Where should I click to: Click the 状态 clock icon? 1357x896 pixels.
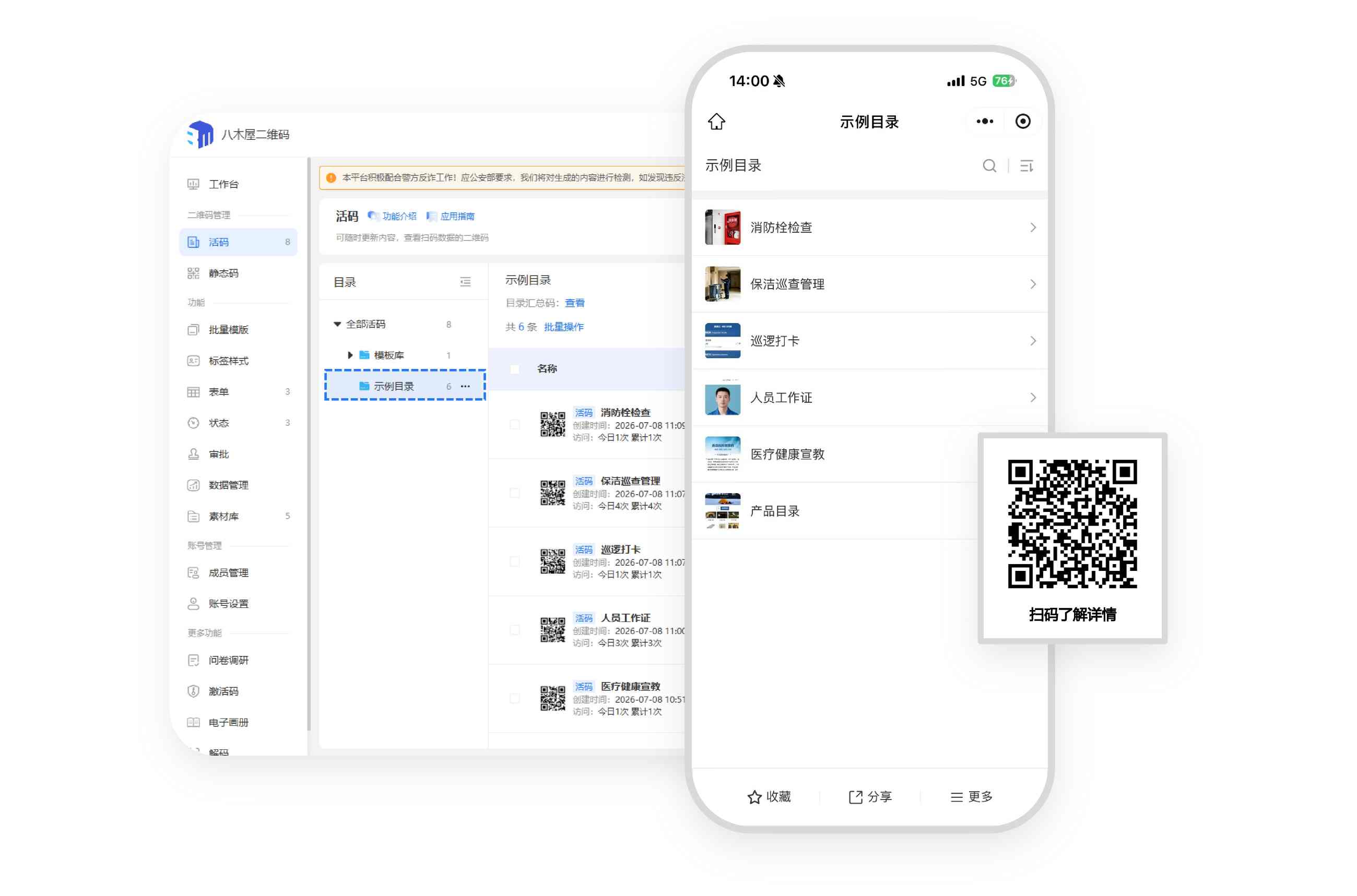click(193, 423)
